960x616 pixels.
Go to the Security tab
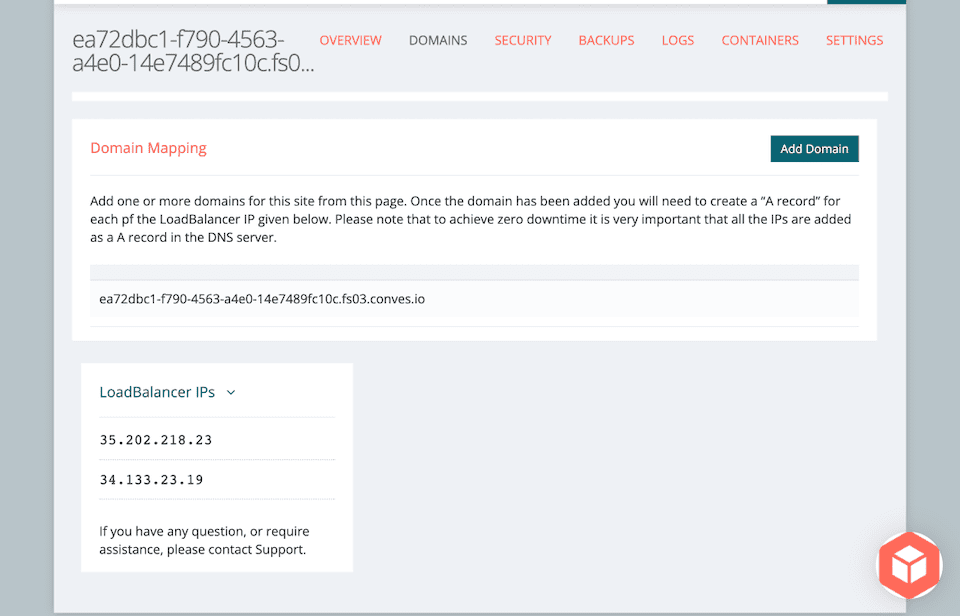pyautogui.click(x=522, y=40)
